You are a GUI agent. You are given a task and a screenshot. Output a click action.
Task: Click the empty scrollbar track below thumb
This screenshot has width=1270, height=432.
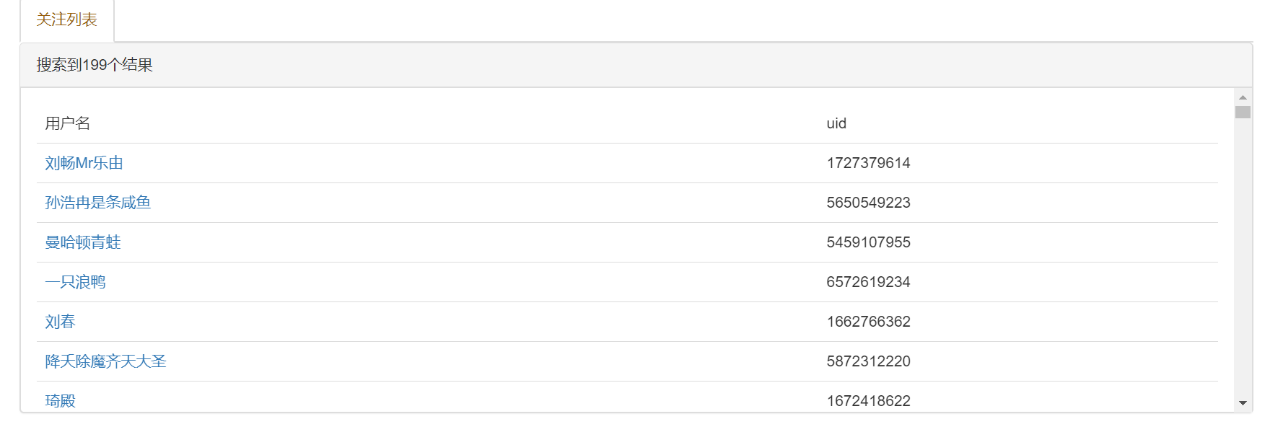pyautogui.click(x=1243, y=260)
